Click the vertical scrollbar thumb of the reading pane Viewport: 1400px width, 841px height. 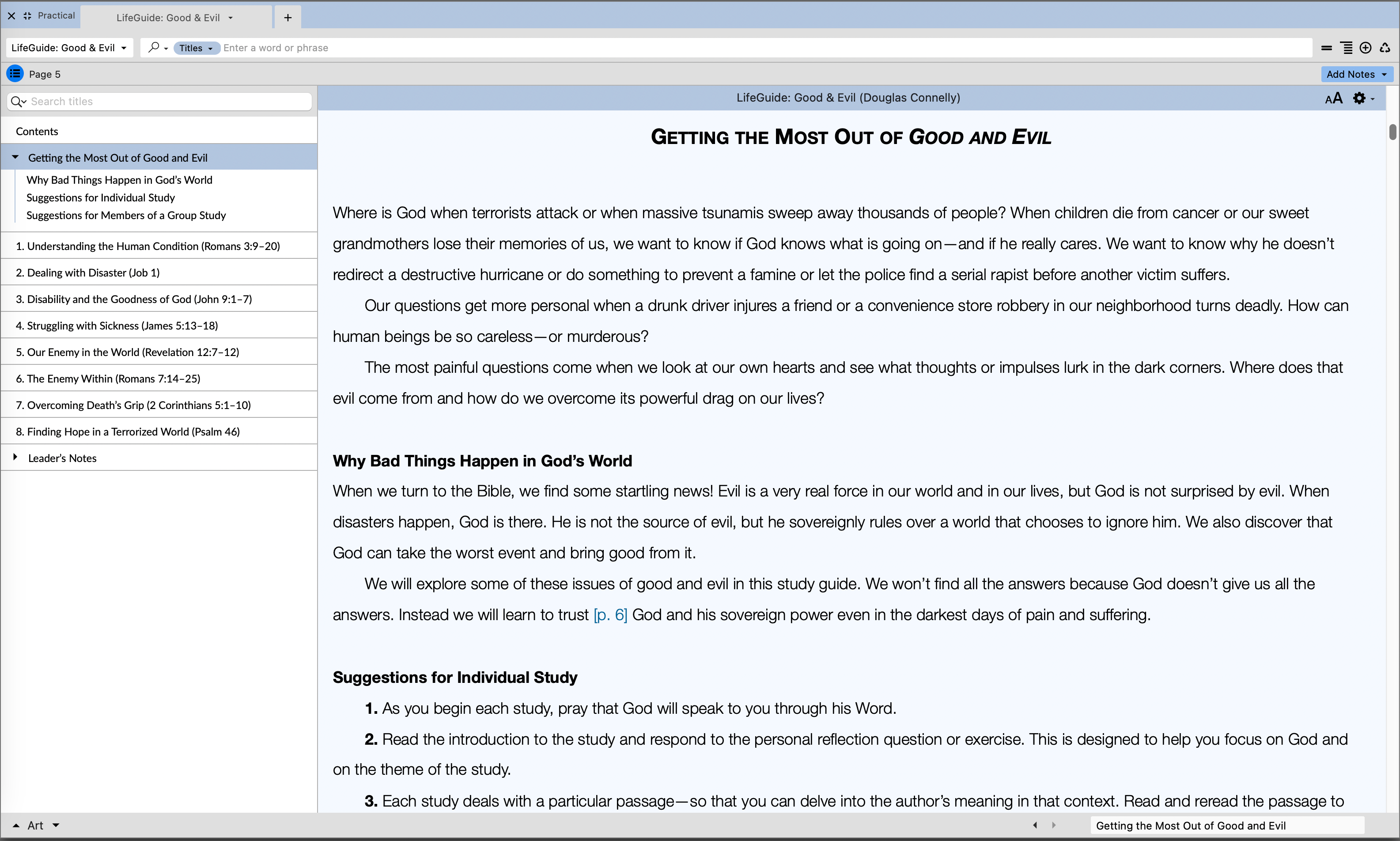[1392, 132]
